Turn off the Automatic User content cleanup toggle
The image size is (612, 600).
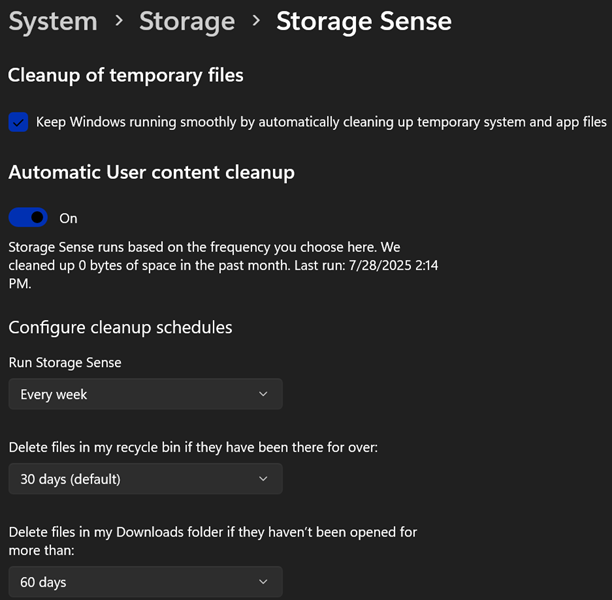28,217
